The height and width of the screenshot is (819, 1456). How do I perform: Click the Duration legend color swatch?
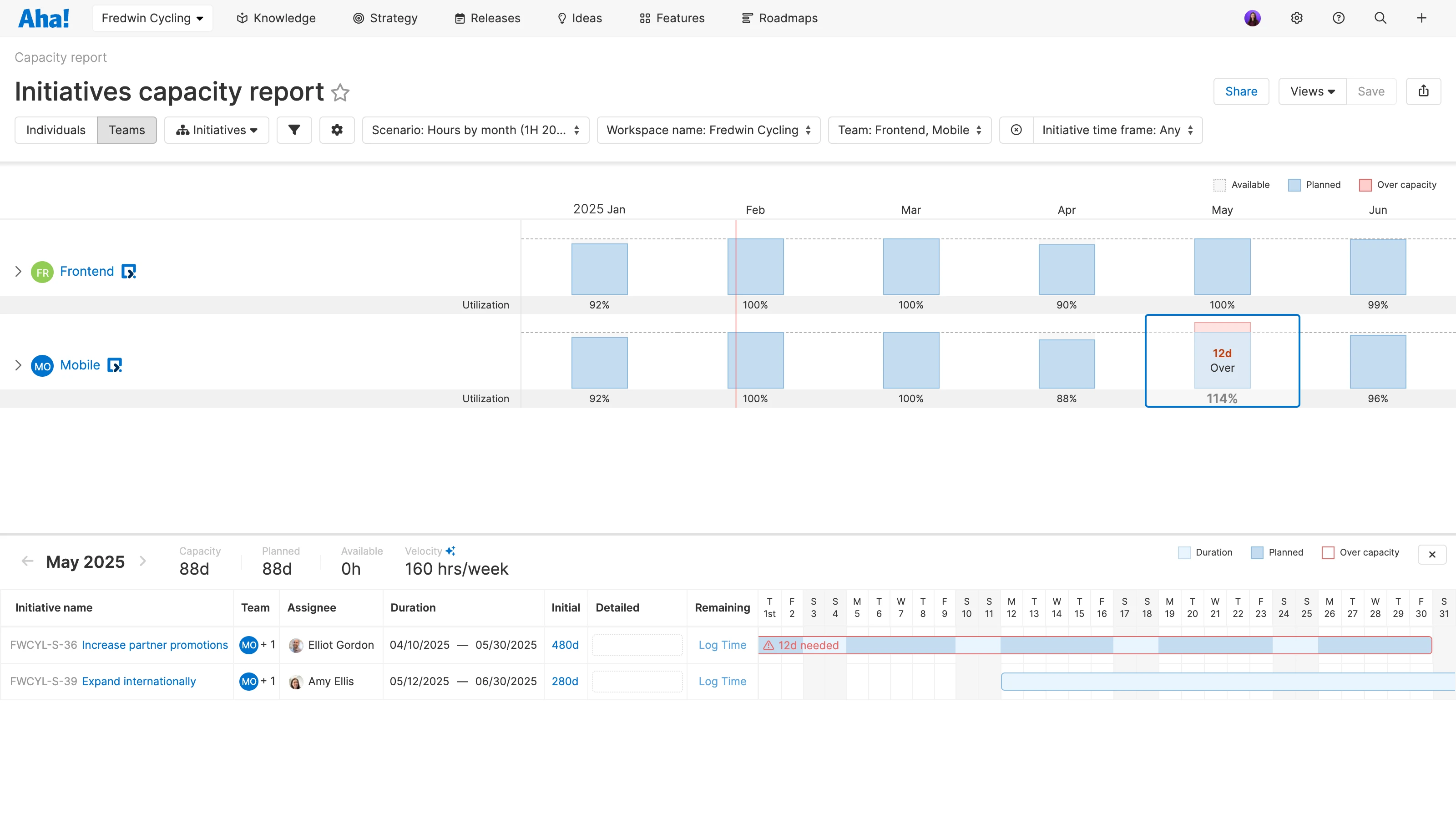pyautogui.click(x=1185, y=552)
